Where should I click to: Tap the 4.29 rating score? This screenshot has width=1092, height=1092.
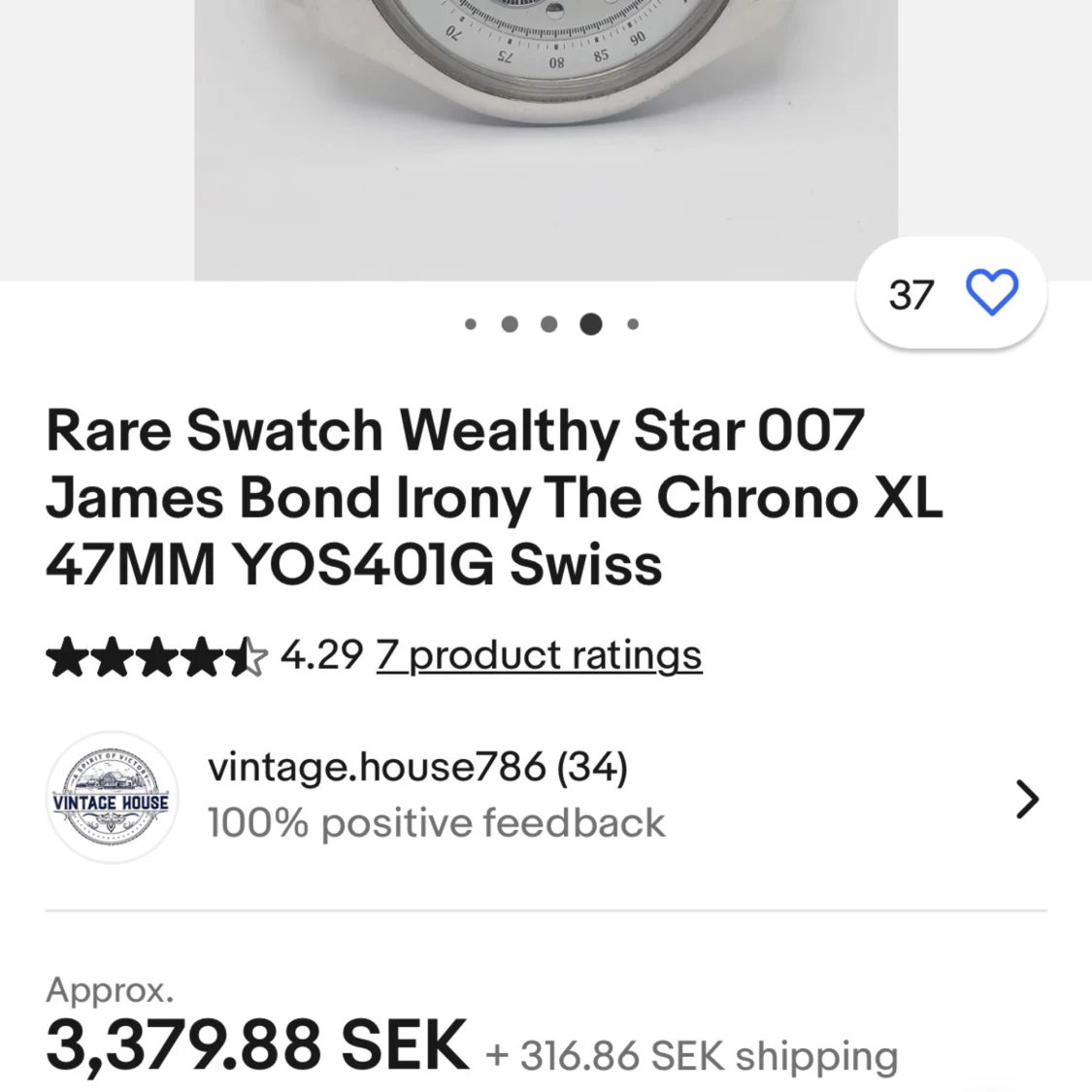pyautogui.click(x=321, y=655)
